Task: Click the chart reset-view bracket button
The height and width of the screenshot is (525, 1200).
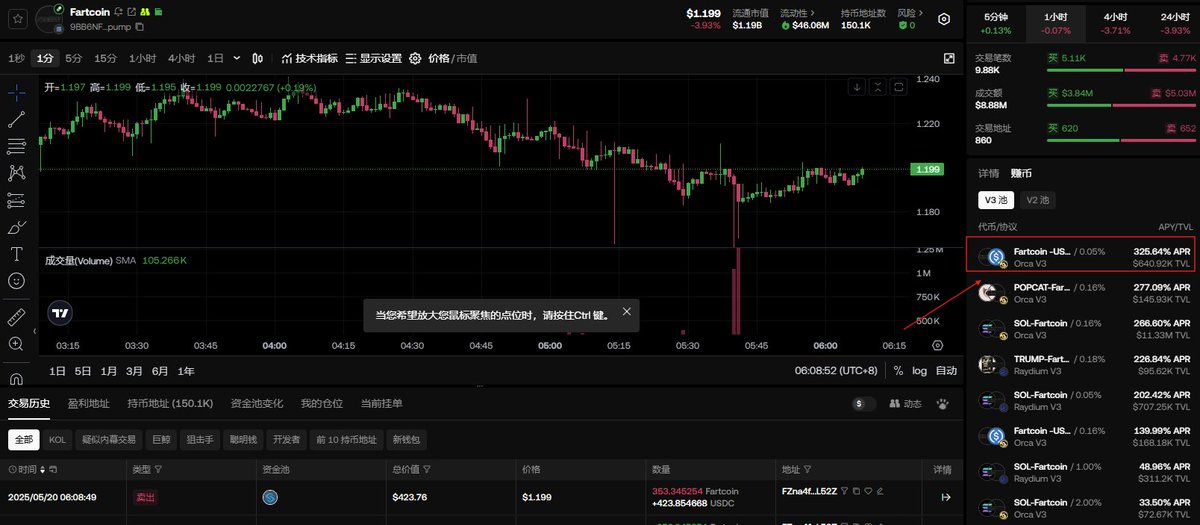Action: 898,87
